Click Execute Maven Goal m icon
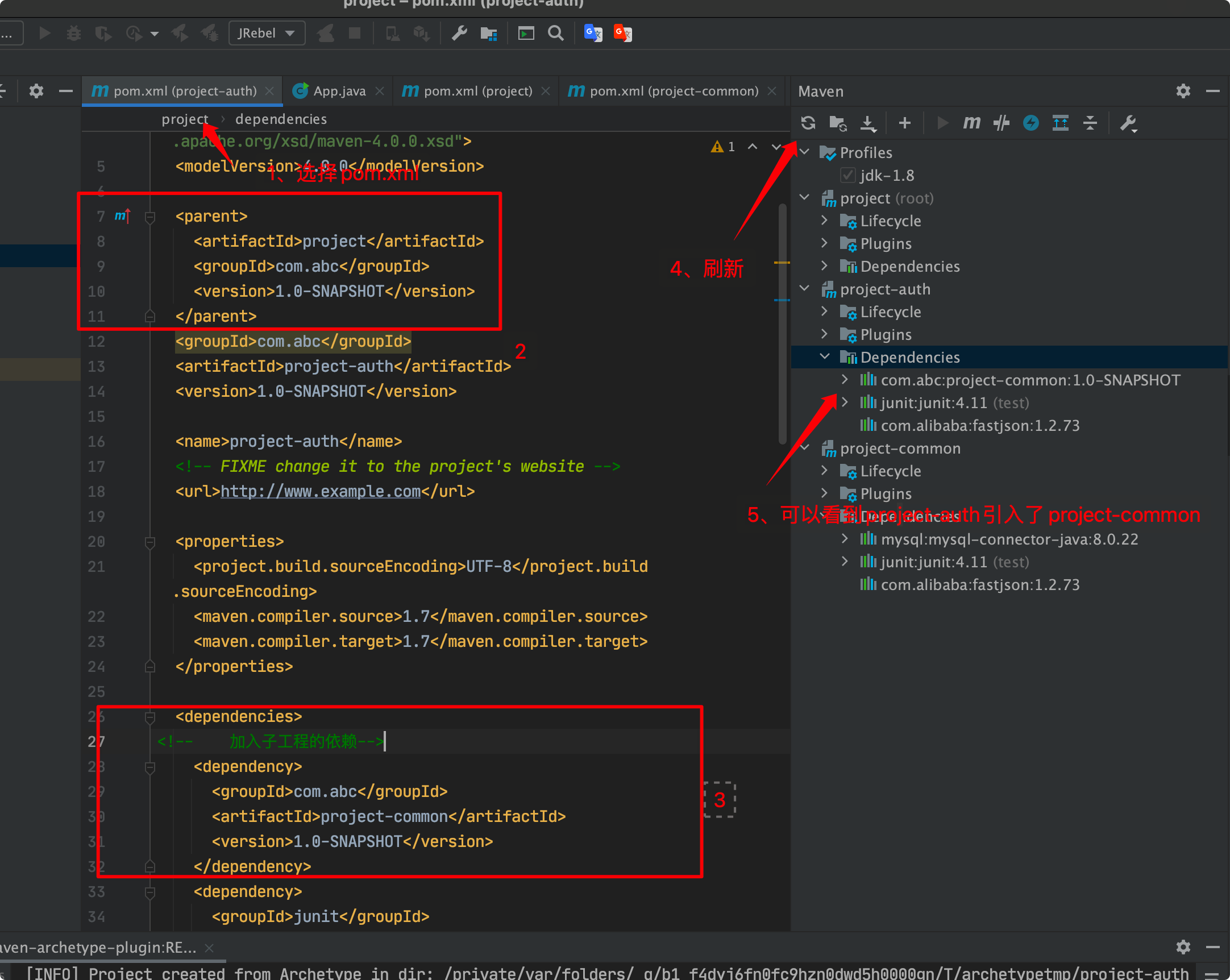Image resolution: width=1230 pixels, height=980 pixels. 971,123
